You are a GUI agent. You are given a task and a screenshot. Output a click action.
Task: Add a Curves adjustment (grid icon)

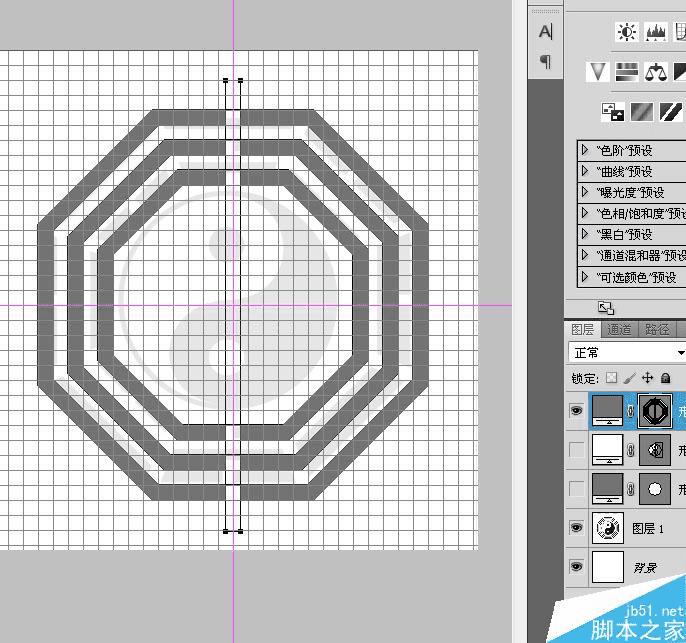point(680,32)
